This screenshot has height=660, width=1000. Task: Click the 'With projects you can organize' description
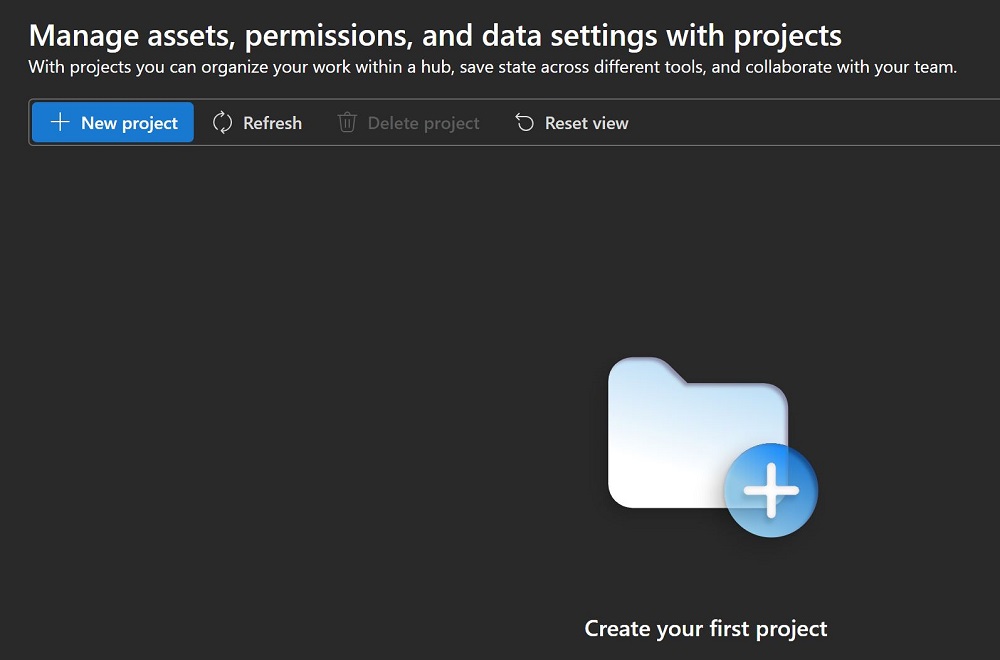(492, 67)
